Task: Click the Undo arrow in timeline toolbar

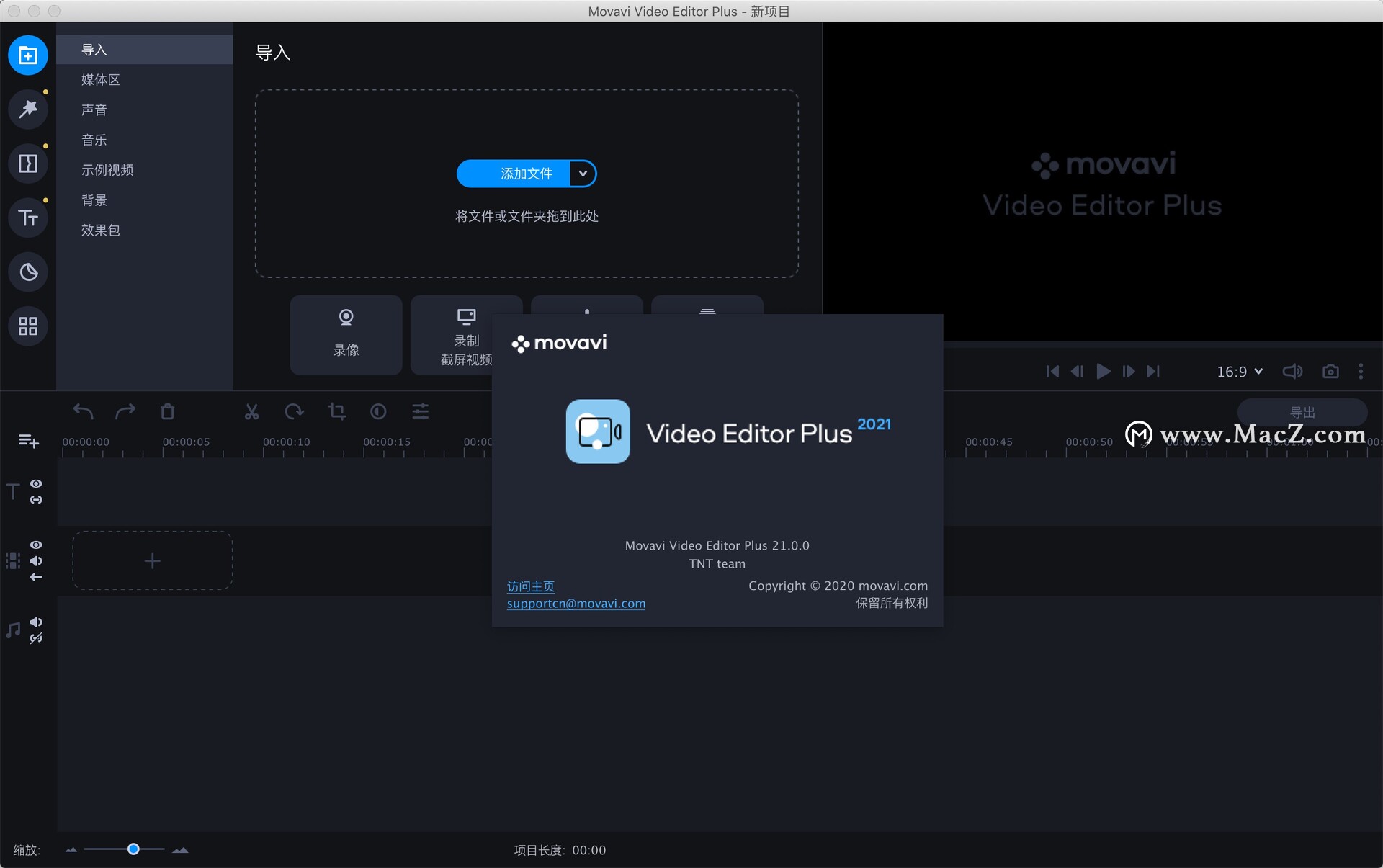Action: tap(83, 411)
